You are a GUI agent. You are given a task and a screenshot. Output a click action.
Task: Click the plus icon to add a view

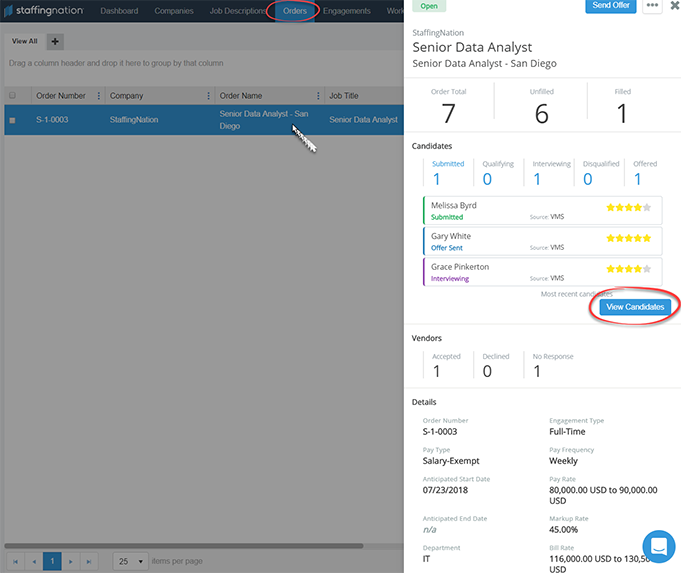click(x=54, y=41)
